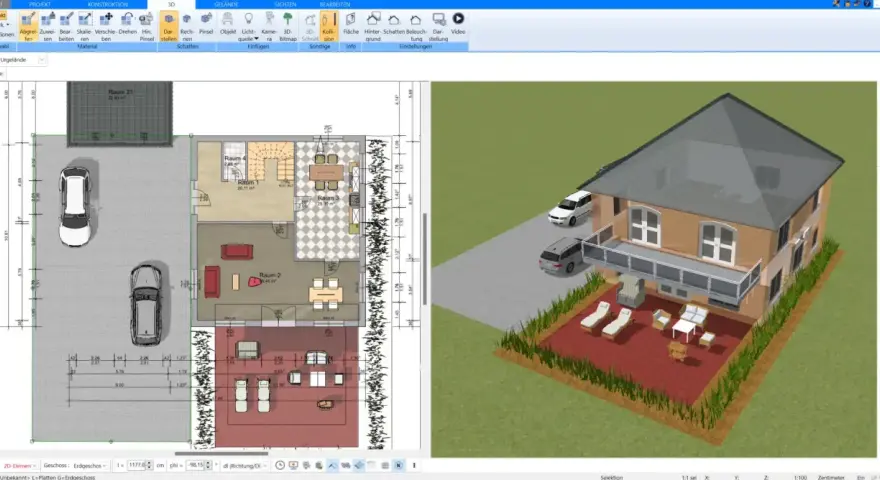Select the 3D ribbon tab

(x=171, y=4)
